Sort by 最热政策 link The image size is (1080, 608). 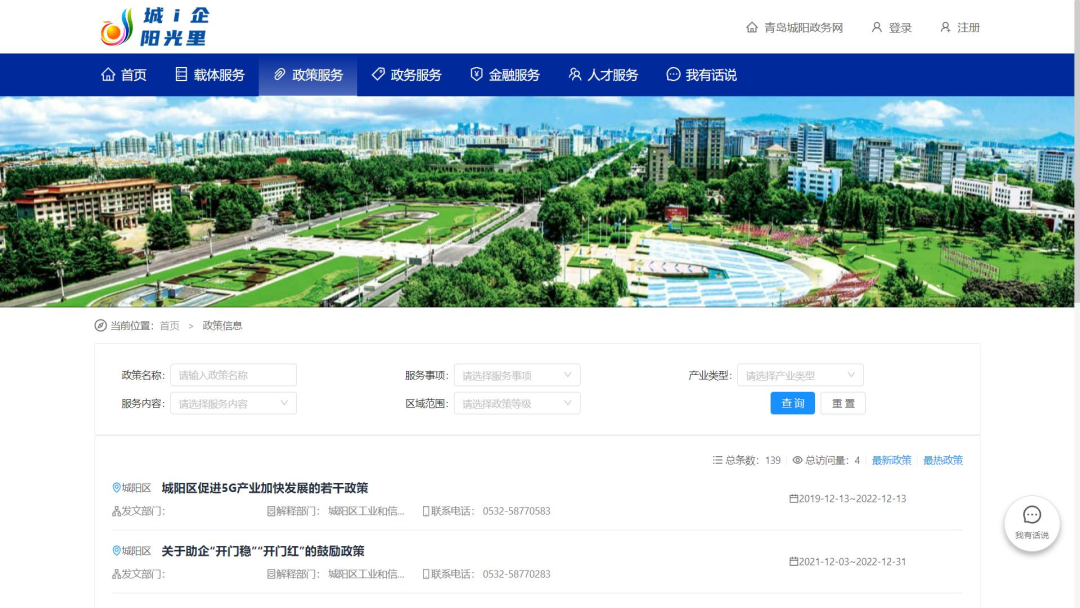click(x=942, y=460)
